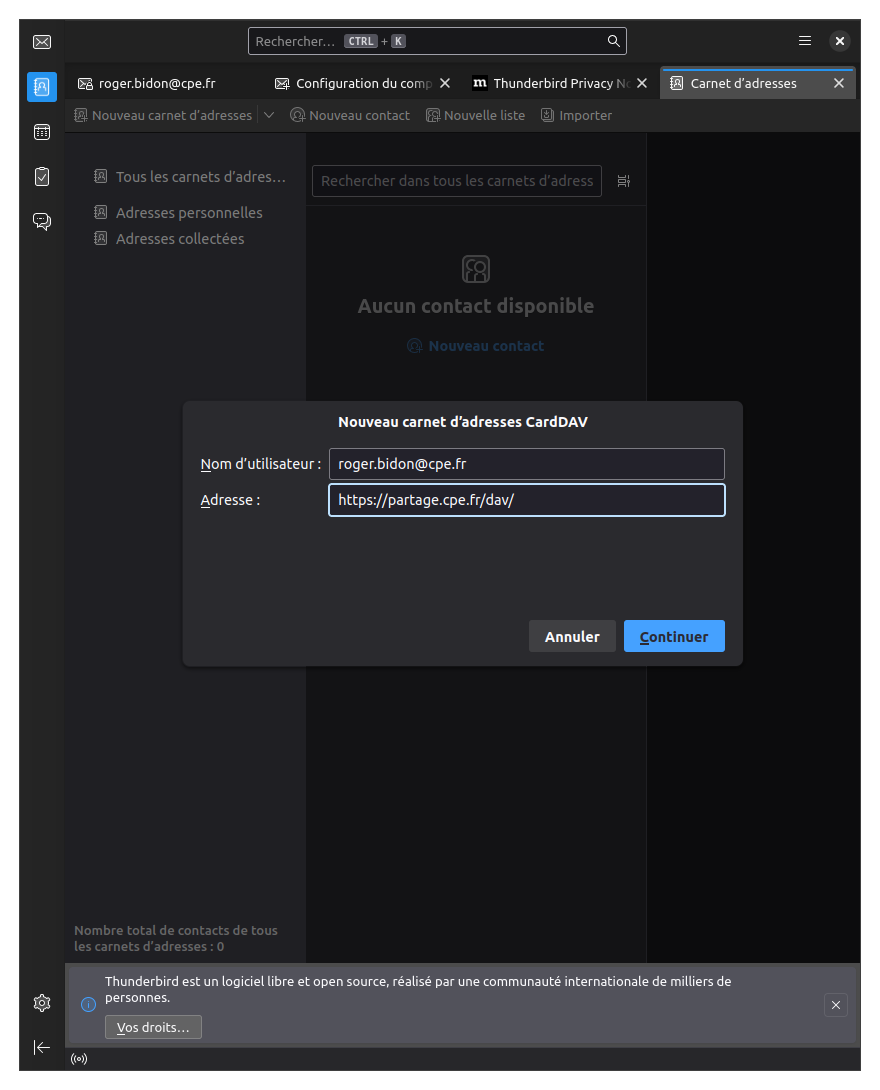880x1090 pixels.
Task: Open the Chat space icon
Action: (x=42, y=221)
